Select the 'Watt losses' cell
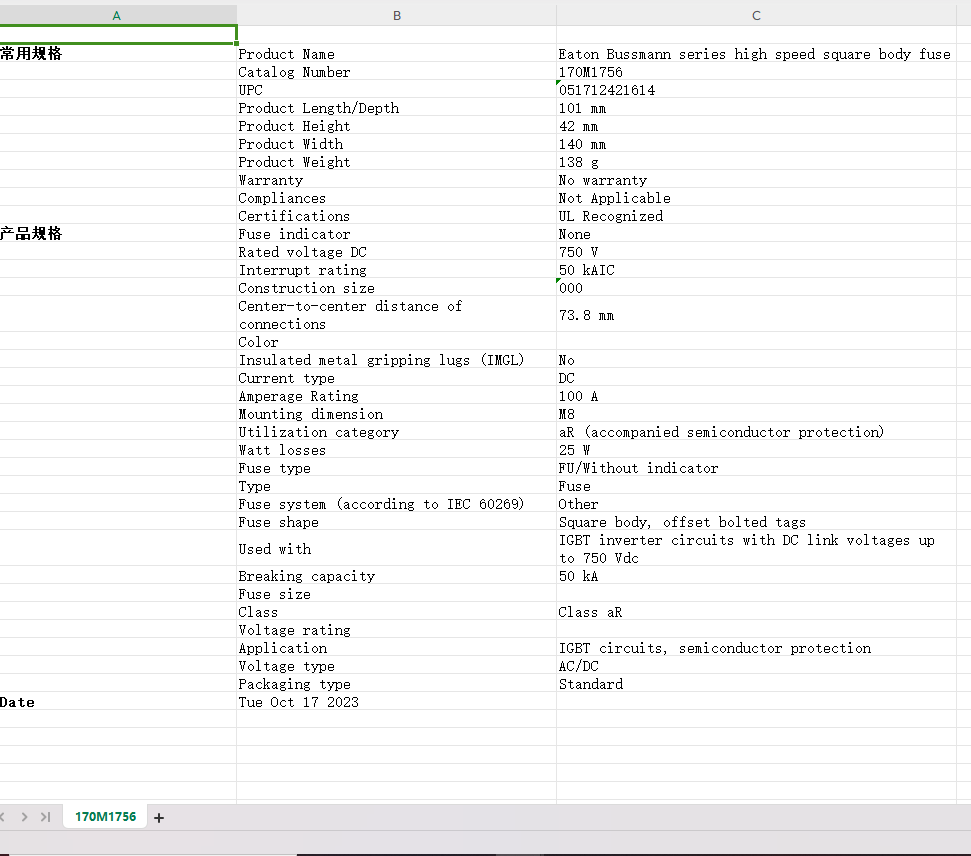This screenshot has height=856, width=971. click(x=396, y=450)
